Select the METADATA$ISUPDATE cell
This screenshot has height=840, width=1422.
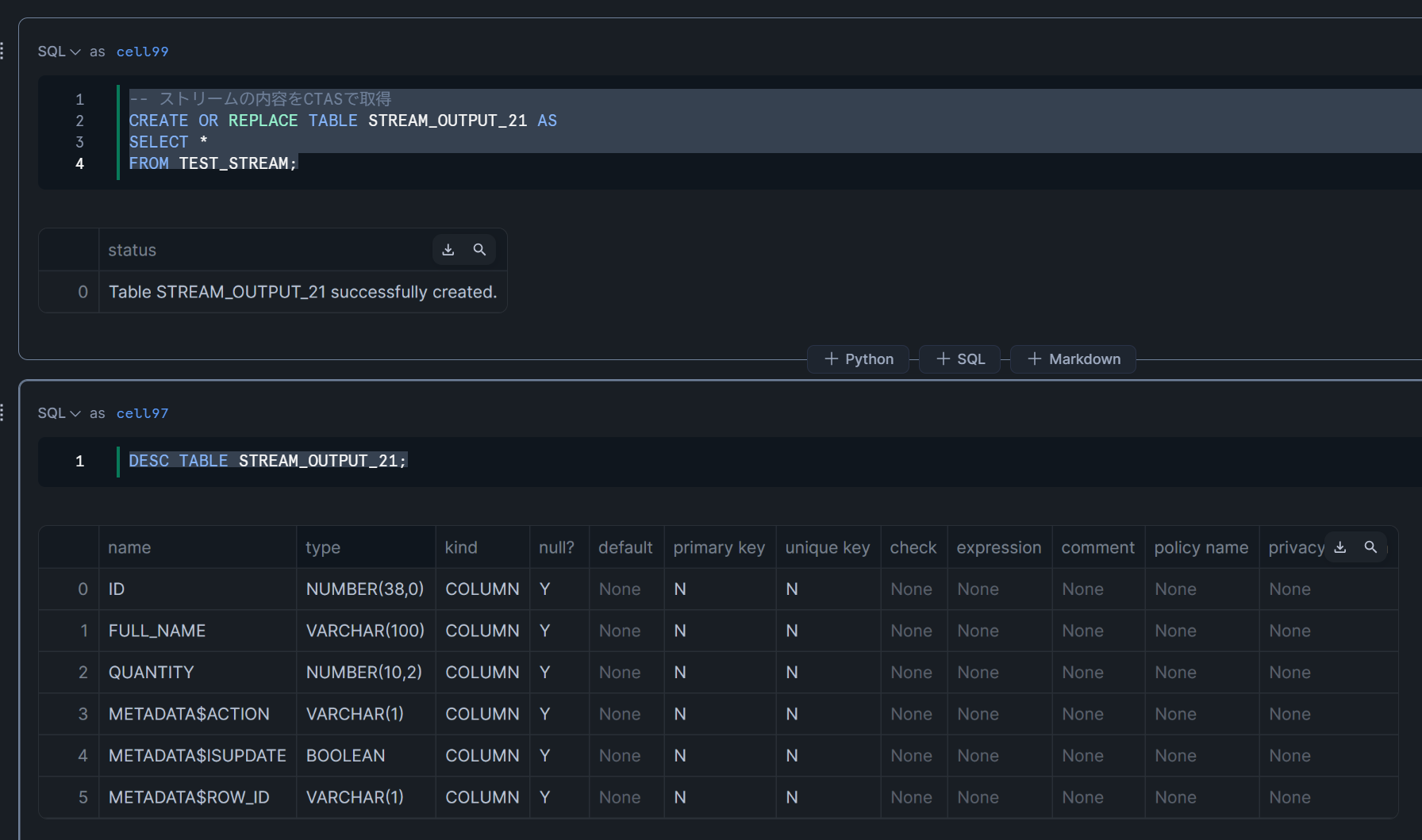coord(198,756)
